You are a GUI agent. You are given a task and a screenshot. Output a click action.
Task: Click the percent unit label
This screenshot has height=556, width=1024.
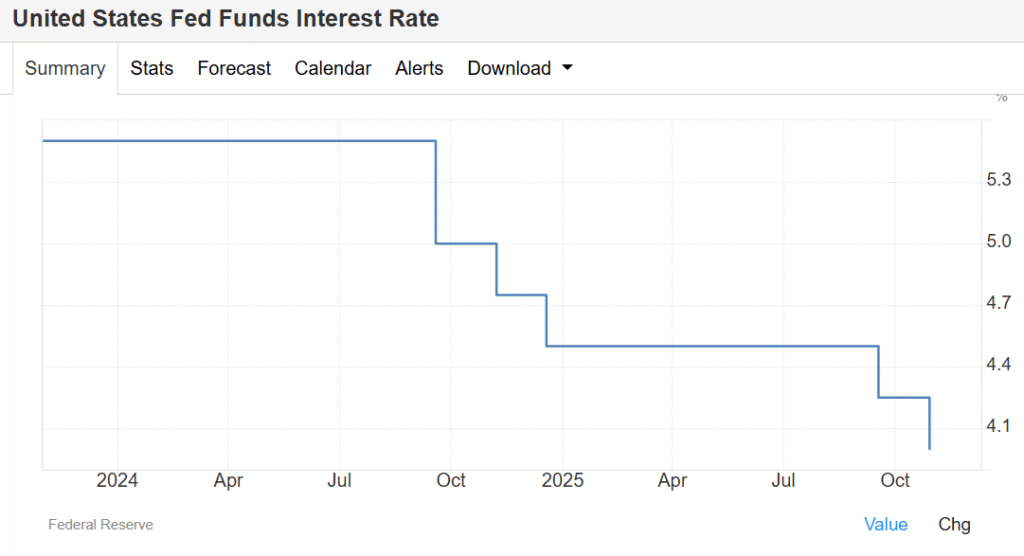click(1001, 98)
